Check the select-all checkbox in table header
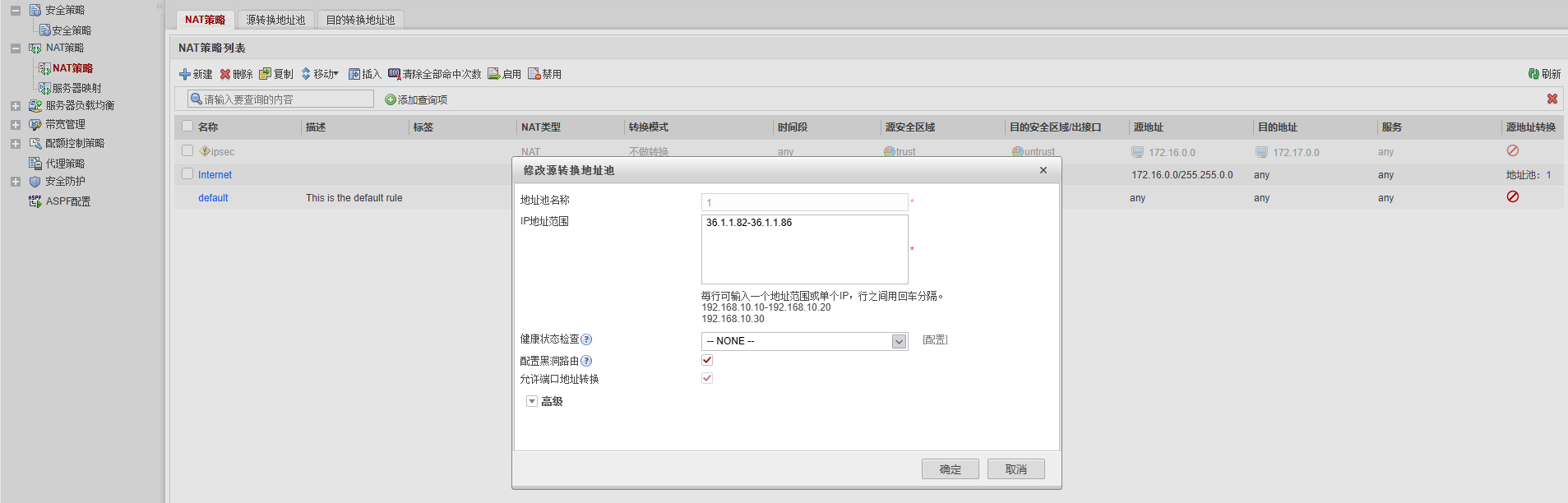Viewport: 1568px width, 503px height. [187, 127]
